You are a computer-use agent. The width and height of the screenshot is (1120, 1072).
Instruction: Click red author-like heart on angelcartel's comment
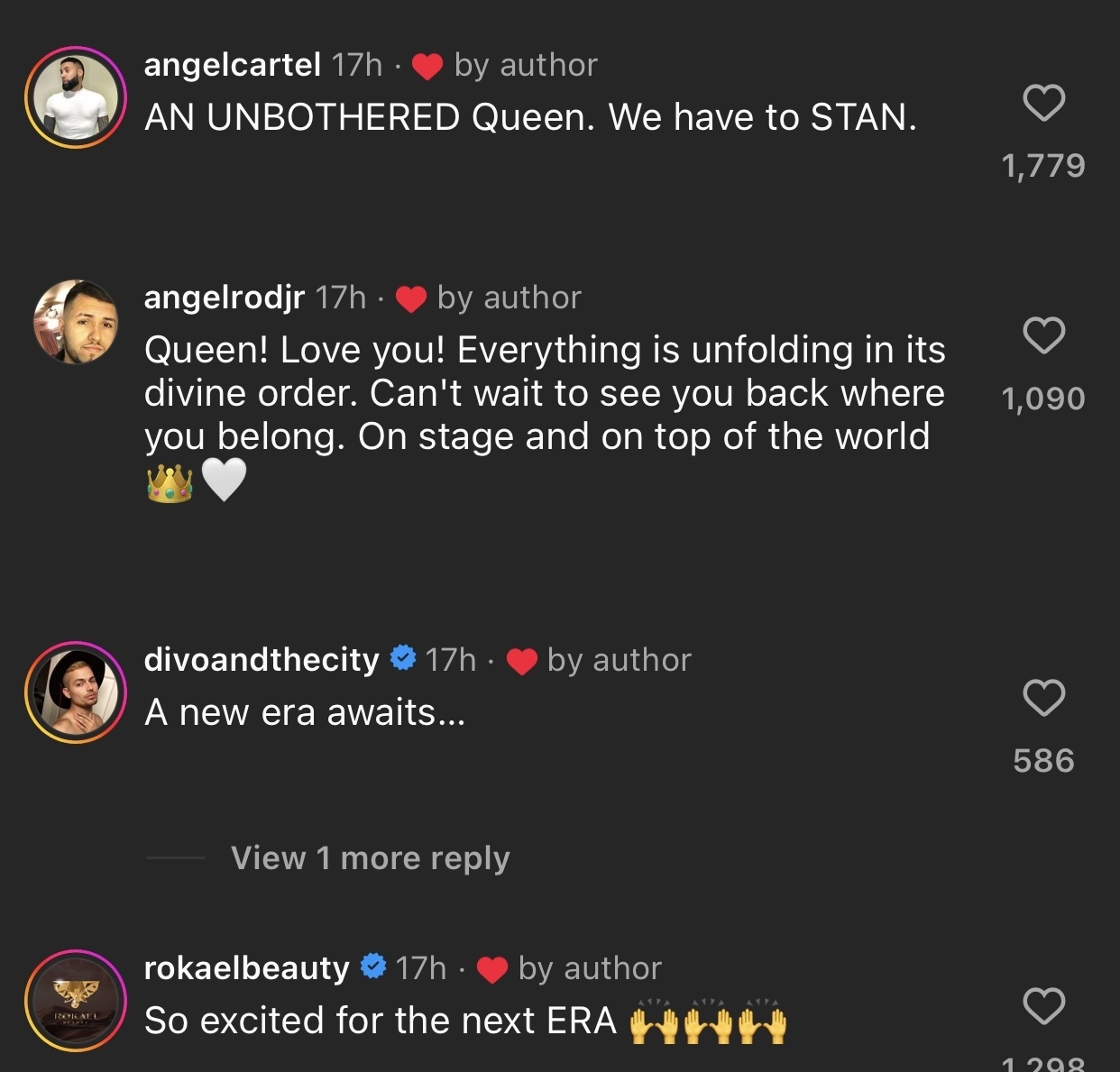[x=427, y=67]
